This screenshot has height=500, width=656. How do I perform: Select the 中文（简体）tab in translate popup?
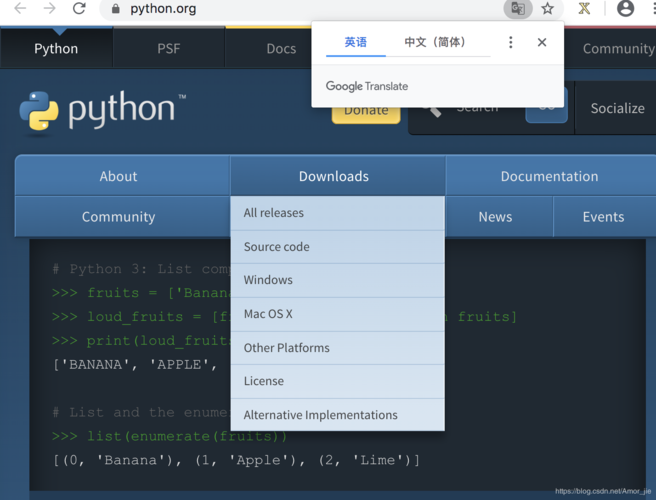point(435,42)
